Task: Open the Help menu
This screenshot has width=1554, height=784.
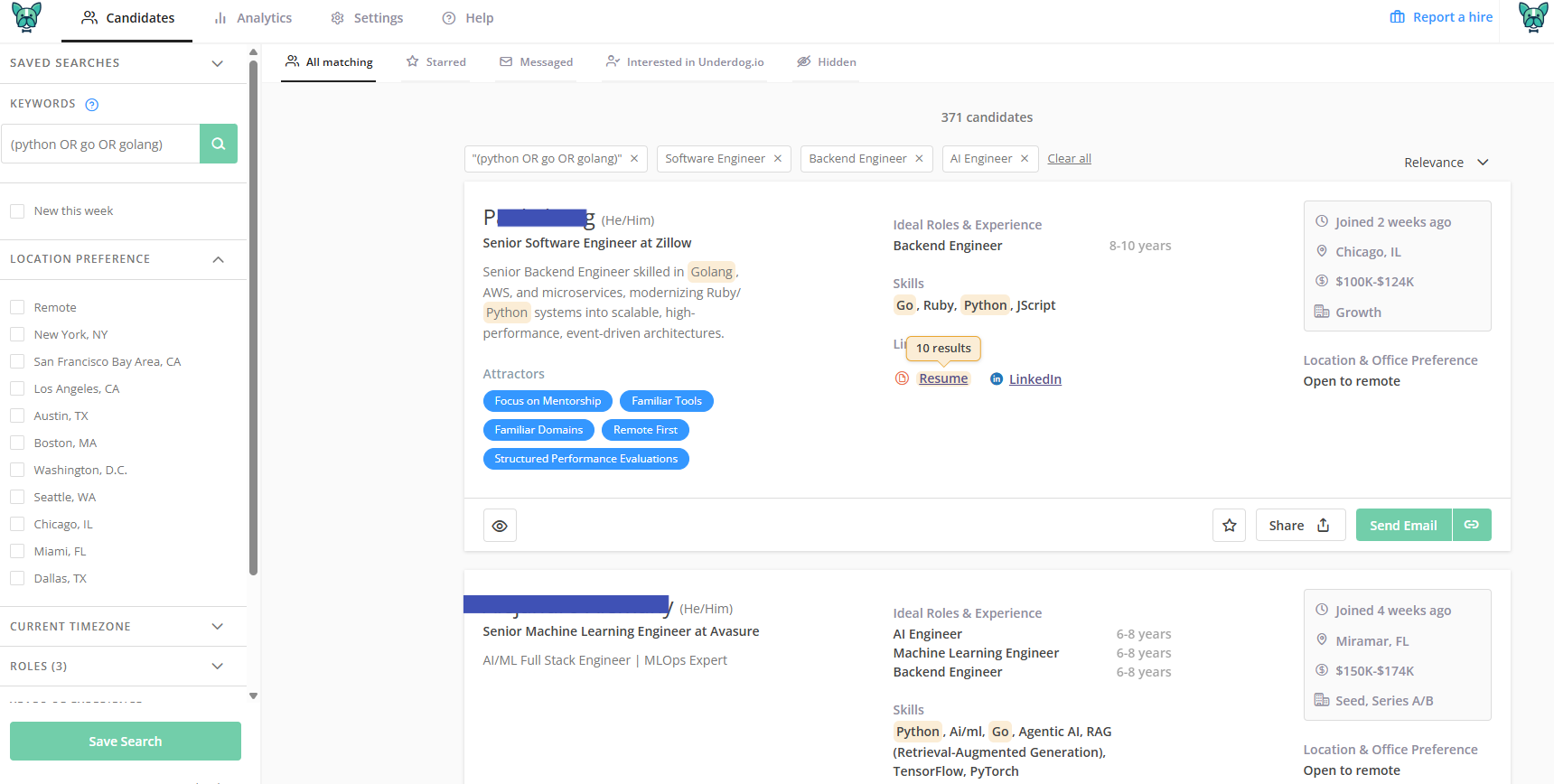Action: tap(468, 18)
